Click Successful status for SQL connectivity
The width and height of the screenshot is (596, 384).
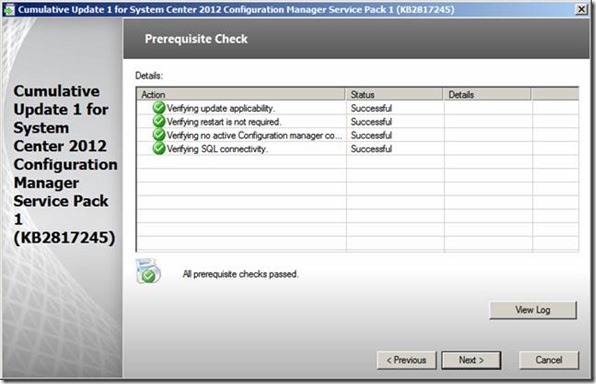tap(371, 149)
